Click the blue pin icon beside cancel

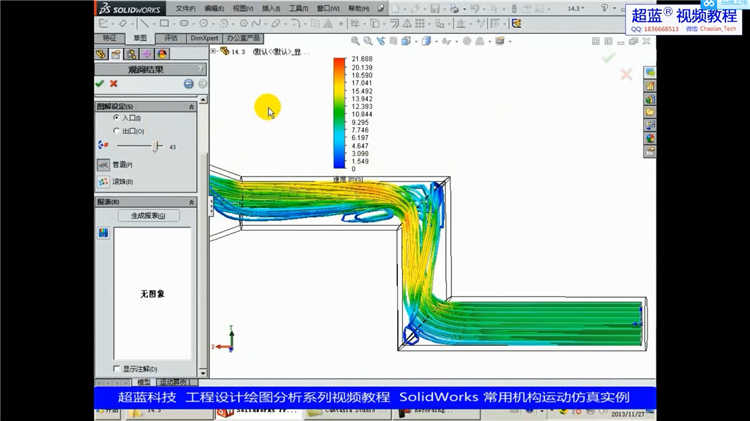(x=188, y=84)
